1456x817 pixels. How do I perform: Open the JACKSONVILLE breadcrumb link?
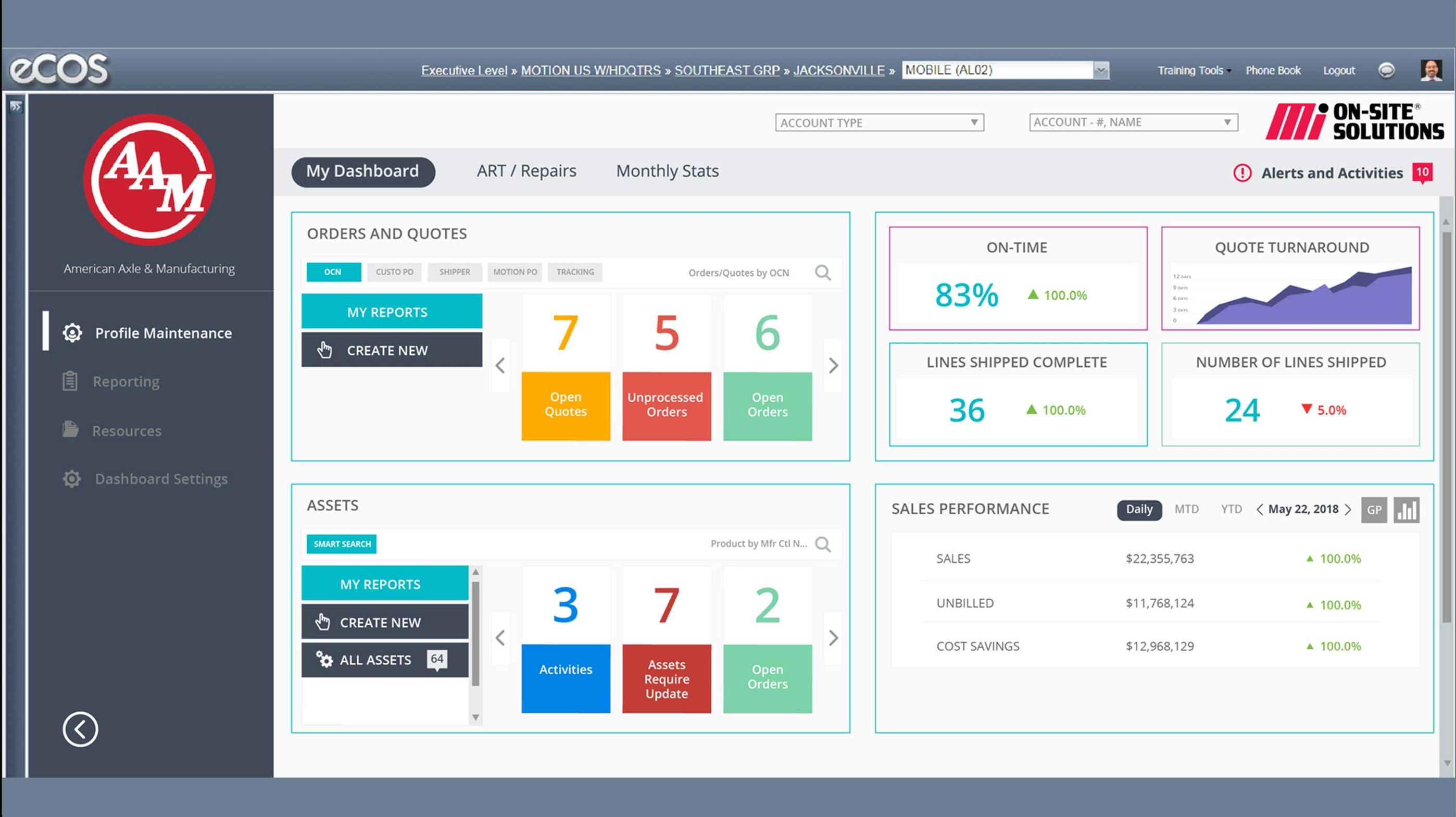tap(839, 70)
